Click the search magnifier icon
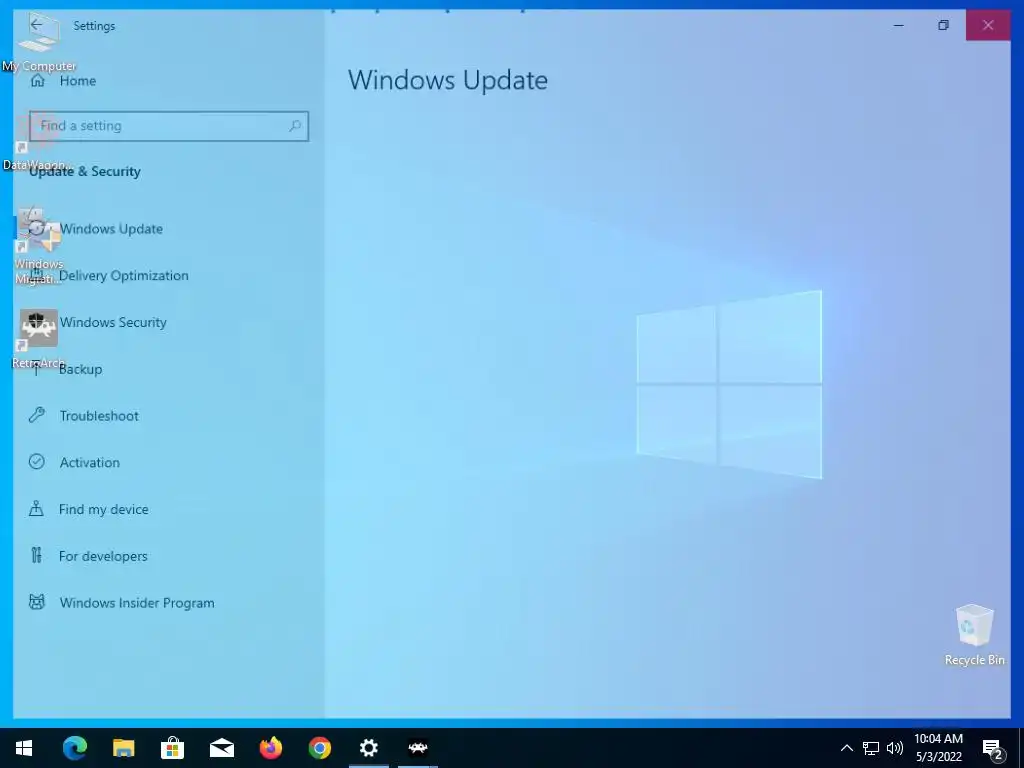1024x768 pixels. (295, 125)
